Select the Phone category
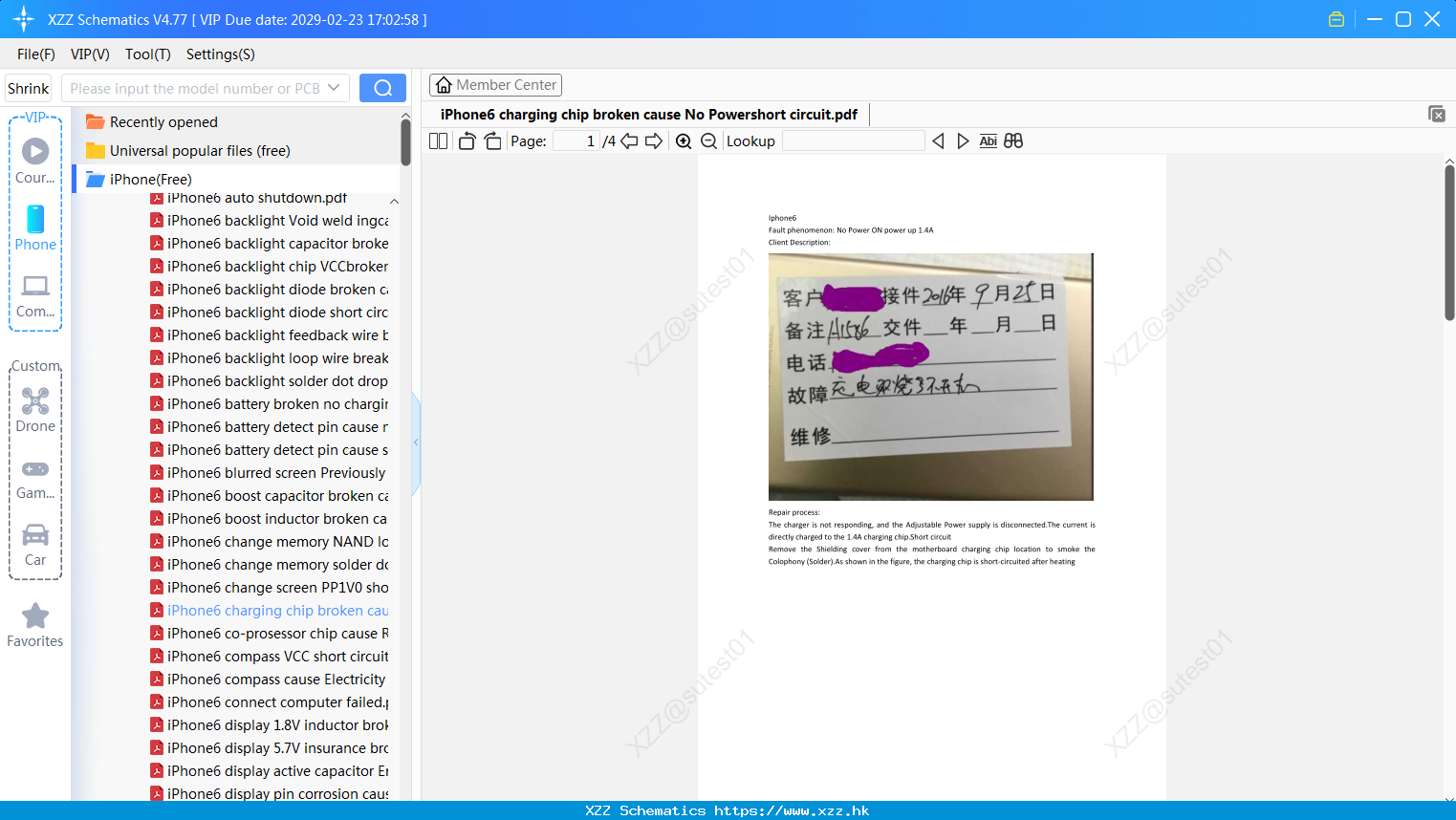This screenshot has width=1456, height=820. pos(35,228)
